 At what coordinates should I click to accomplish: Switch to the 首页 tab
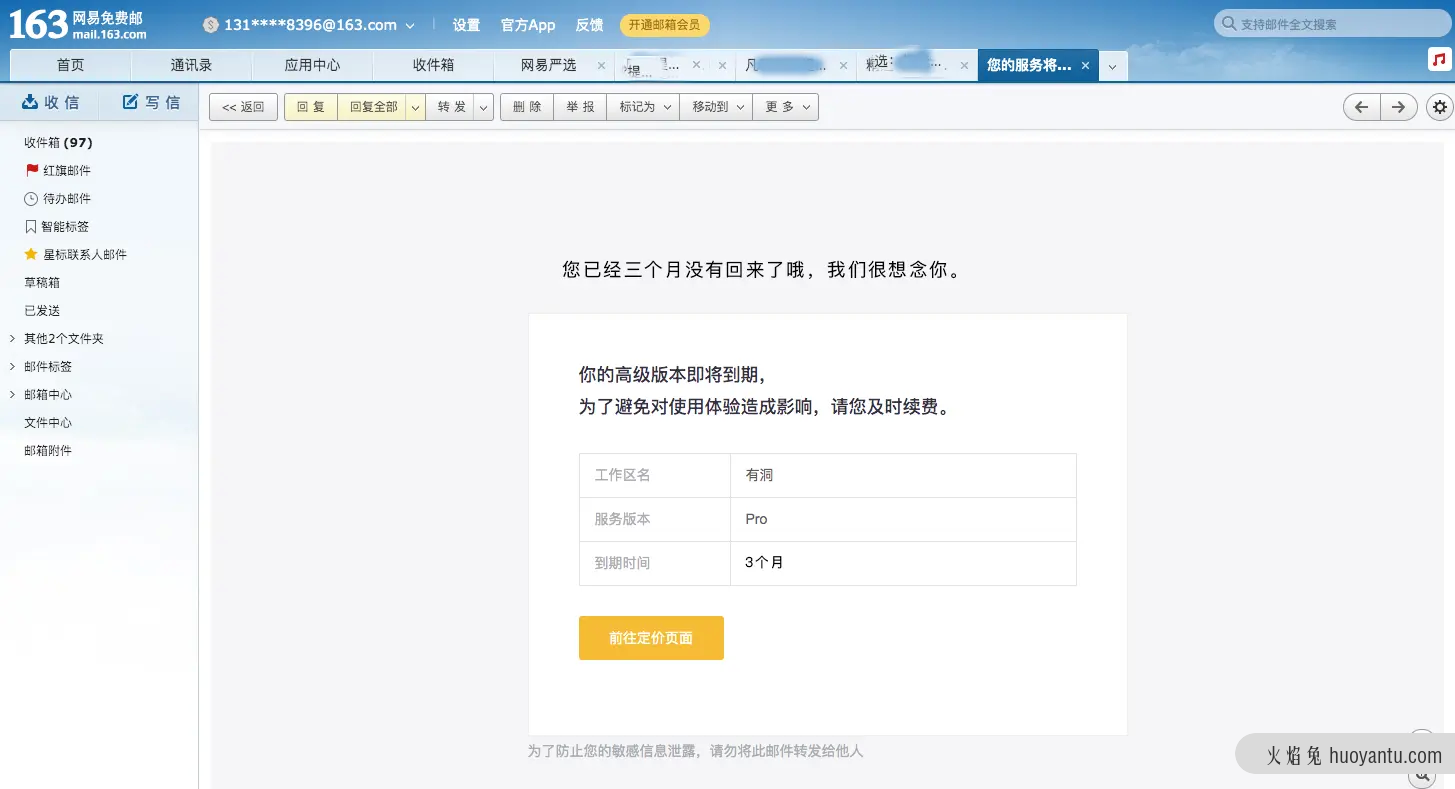coord(70,65)
